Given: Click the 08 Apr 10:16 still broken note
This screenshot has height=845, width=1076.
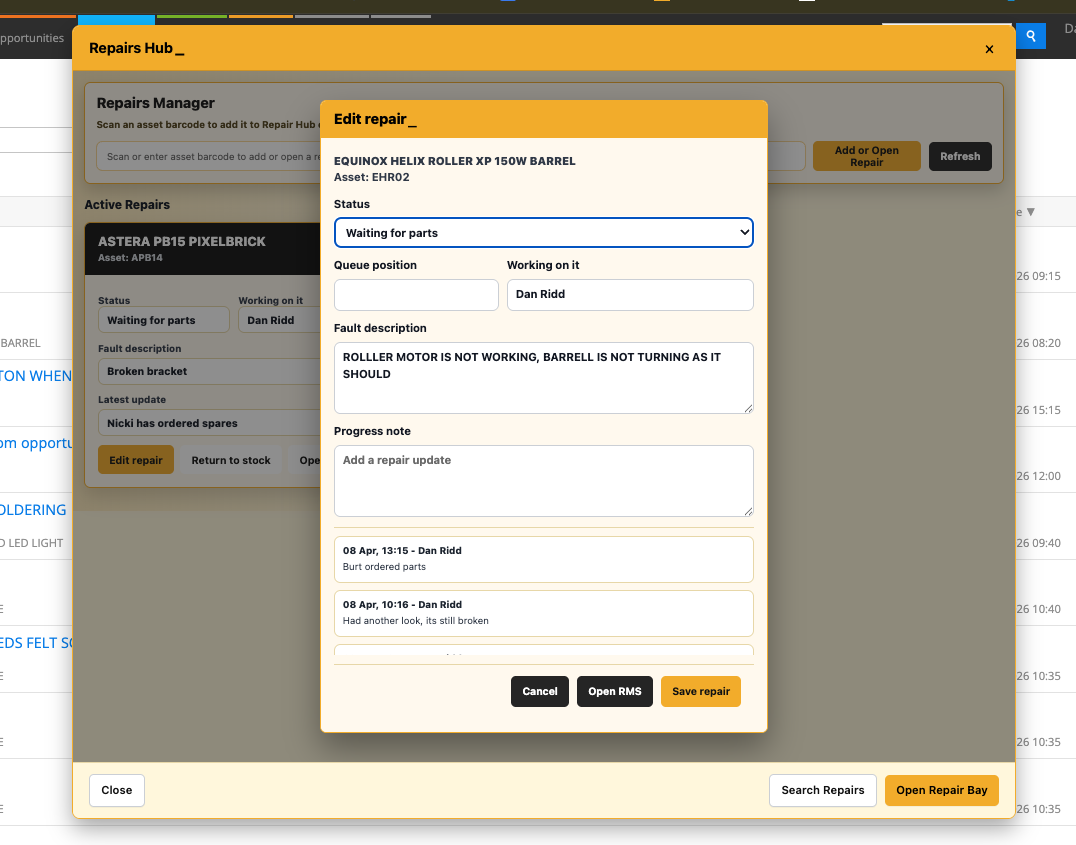Looking at the screenshot, I should tap(543, 613).
